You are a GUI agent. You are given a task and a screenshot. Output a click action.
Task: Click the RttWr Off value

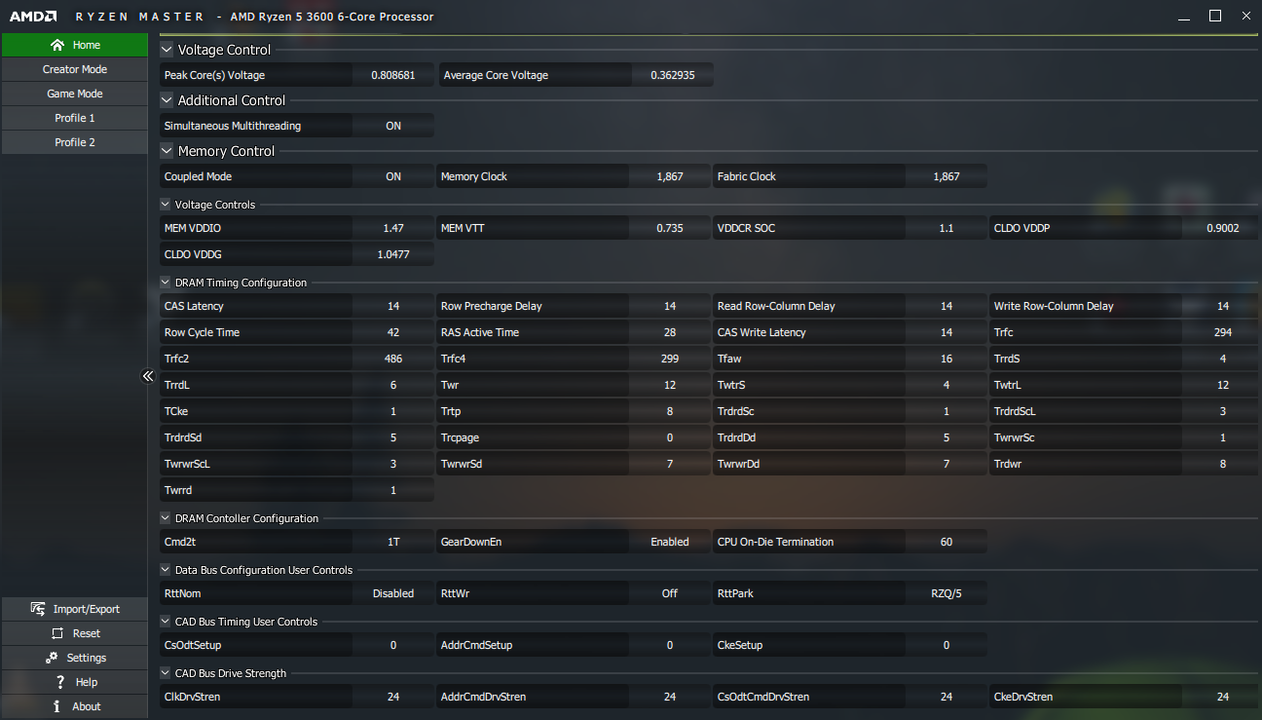670,593
